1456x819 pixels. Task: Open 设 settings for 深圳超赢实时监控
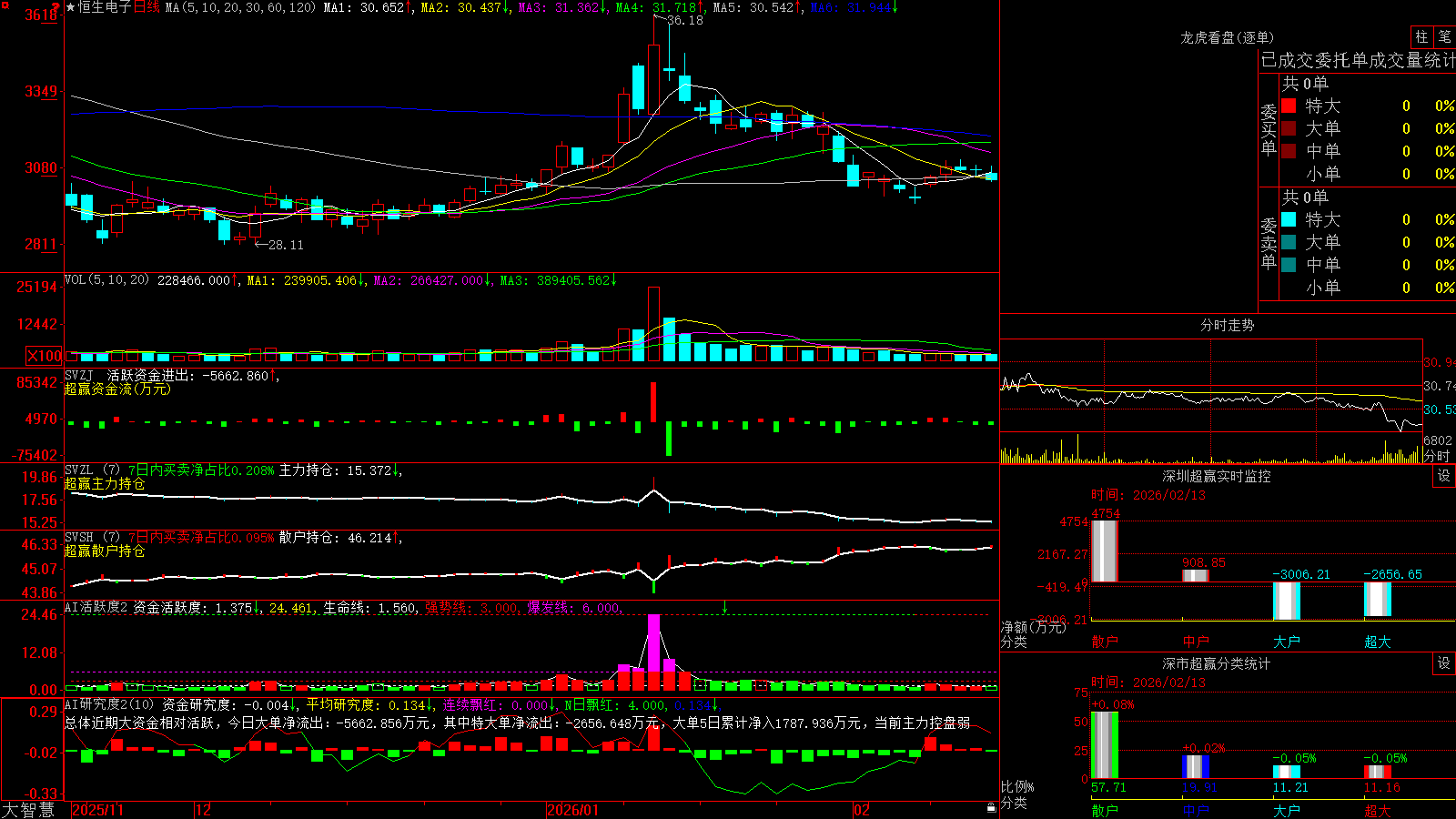(x=1444, y=476)
